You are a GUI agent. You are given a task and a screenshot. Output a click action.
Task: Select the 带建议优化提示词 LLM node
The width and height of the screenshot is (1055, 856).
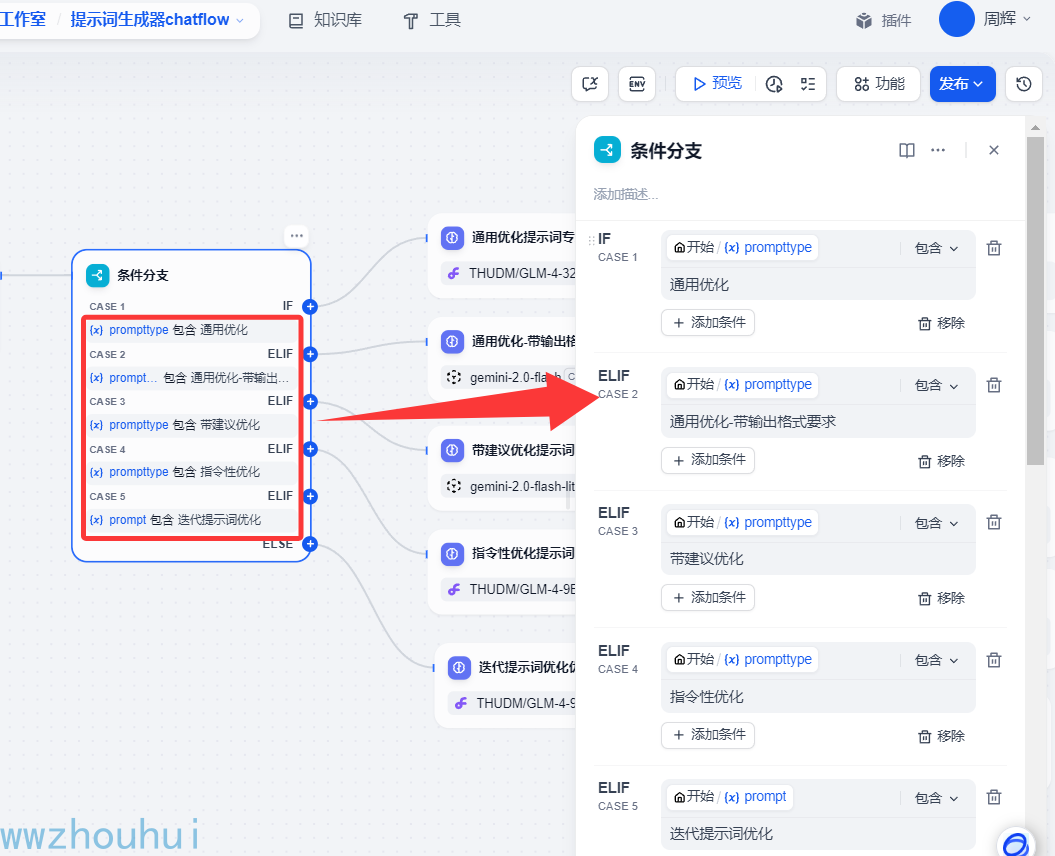tap(502, 468)
